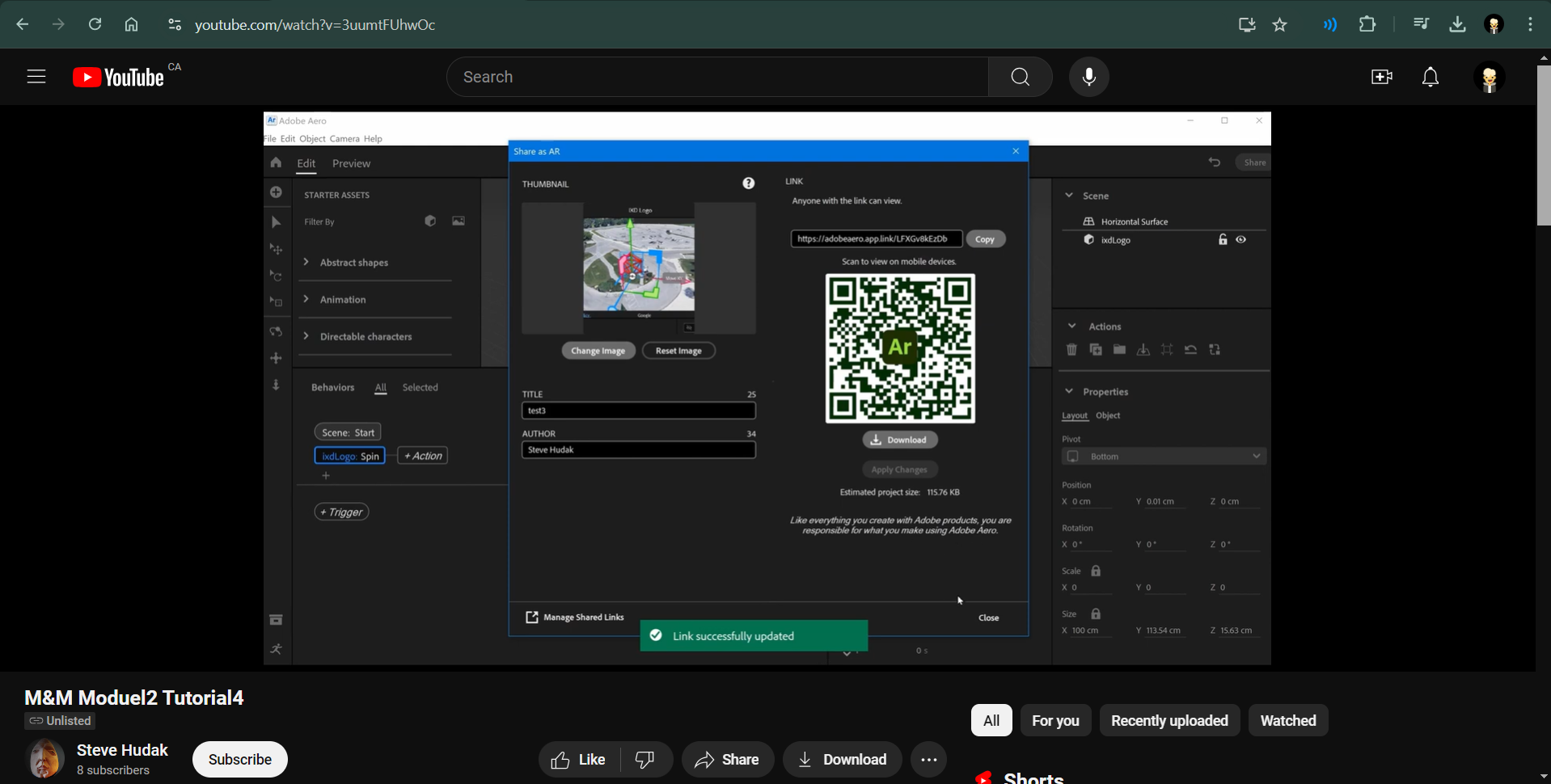Open YouTube notifications bell

coord(1430,77)
